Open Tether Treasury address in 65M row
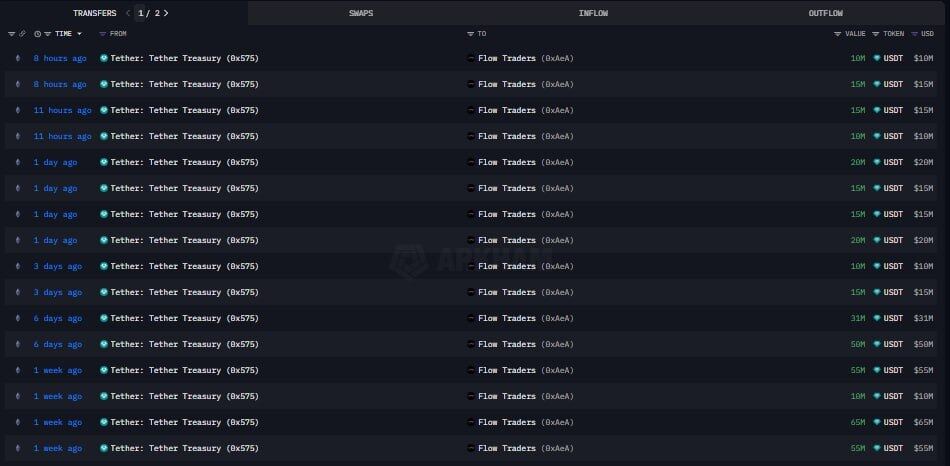Screen dimensions: 950x466 coord(184,422)
